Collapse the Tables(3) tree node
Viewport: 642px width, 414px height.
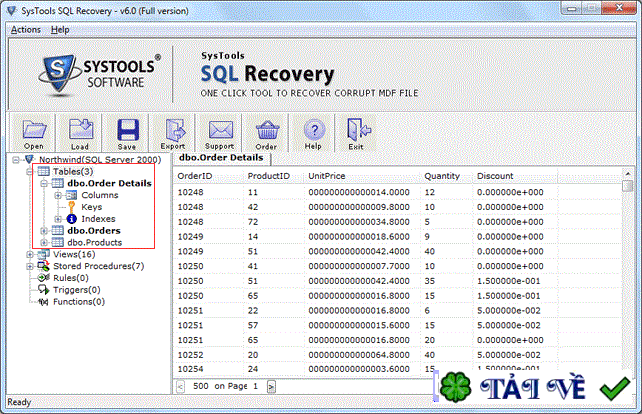pos(30,171)
